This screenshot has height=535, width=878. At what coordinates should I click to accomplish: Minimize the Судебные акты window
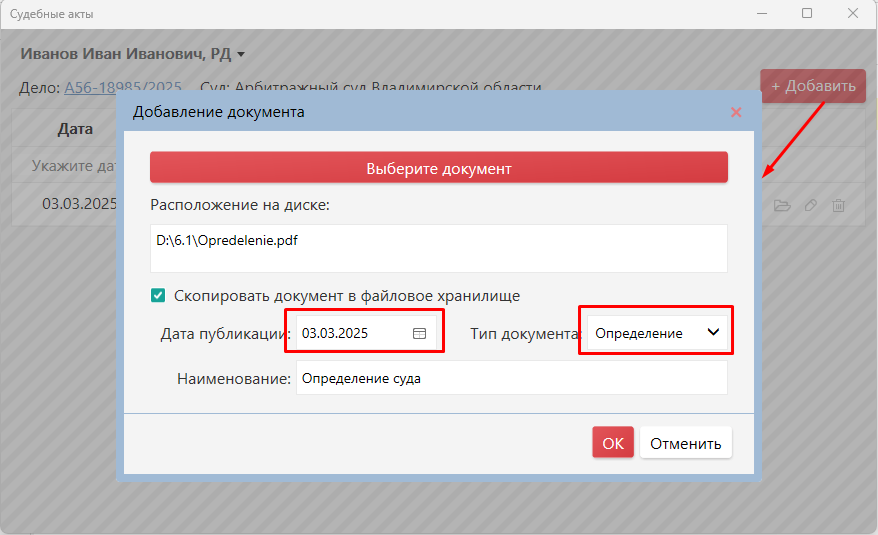pos(760,14)
